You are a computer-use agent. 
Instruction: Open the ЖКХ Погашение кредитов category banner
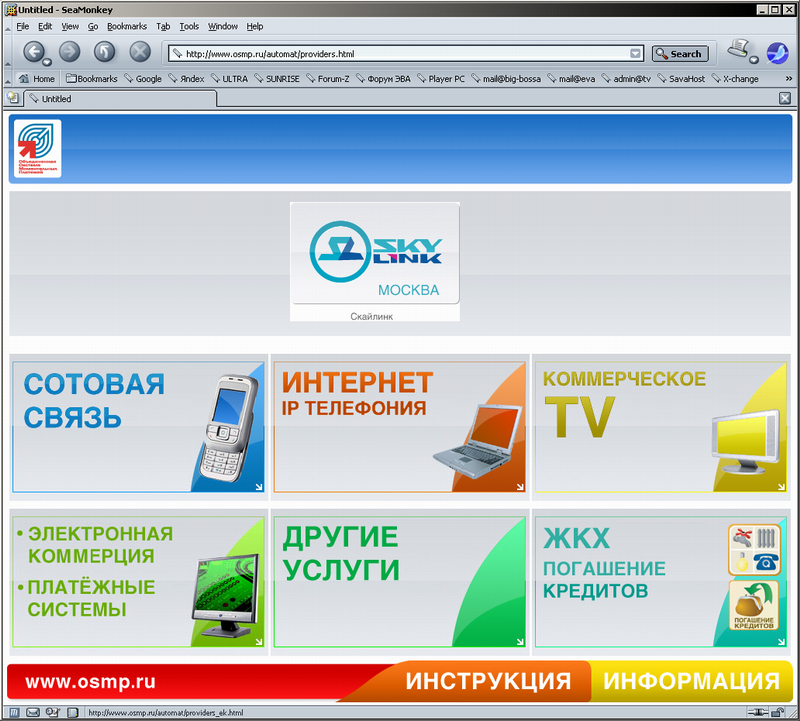(661, 582)
